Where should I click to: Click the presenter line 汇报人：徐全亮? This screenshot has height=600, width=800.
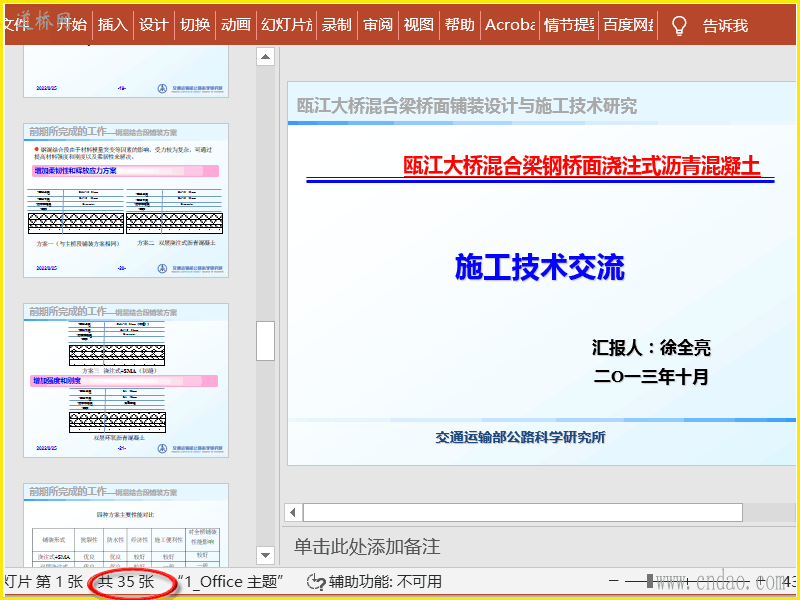(651, 348)
